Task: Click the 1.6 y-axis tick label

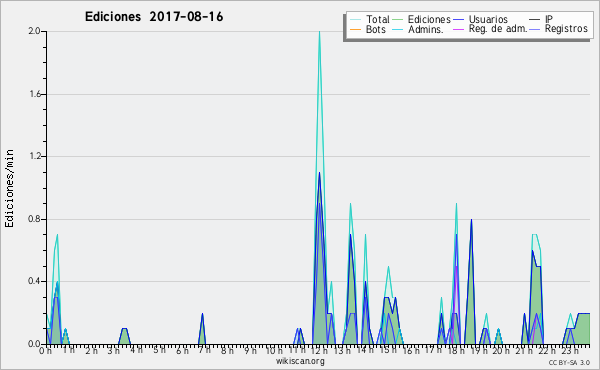Action: pyautogui.click(x=35, y=94)
